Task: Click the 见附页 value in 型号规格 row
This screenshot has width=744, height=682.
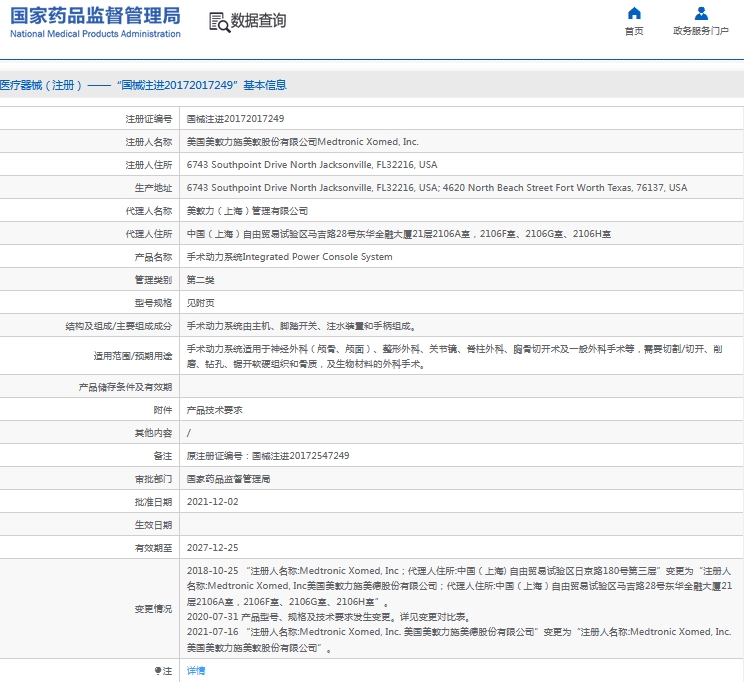Action: [200, 303]
